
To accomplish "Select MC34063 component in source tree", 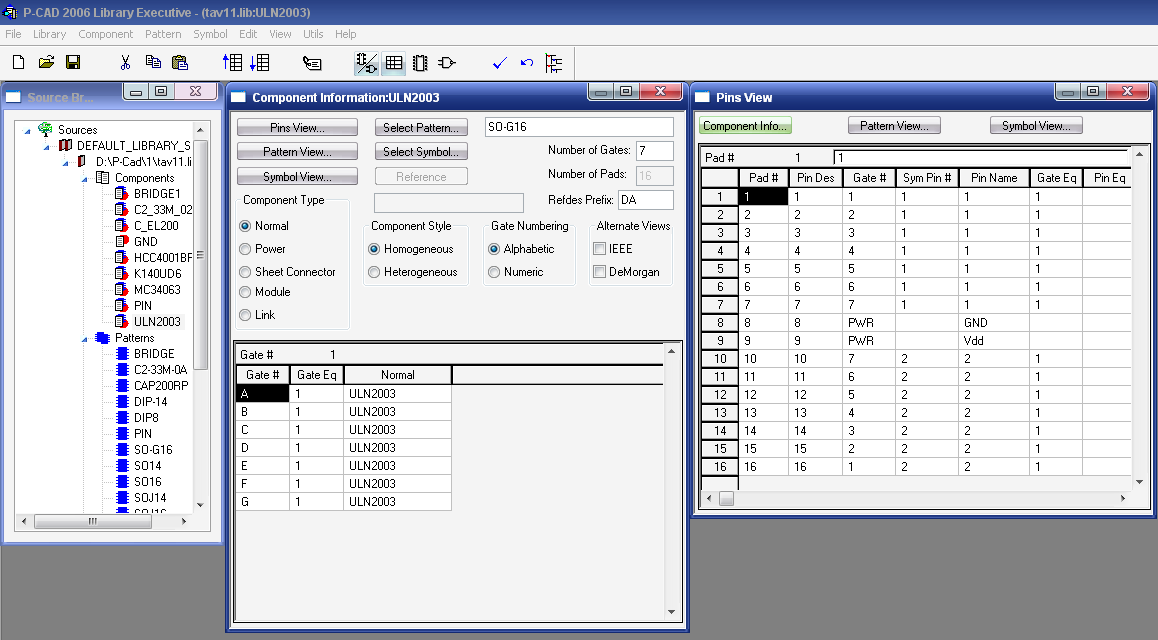I will 157,289.
